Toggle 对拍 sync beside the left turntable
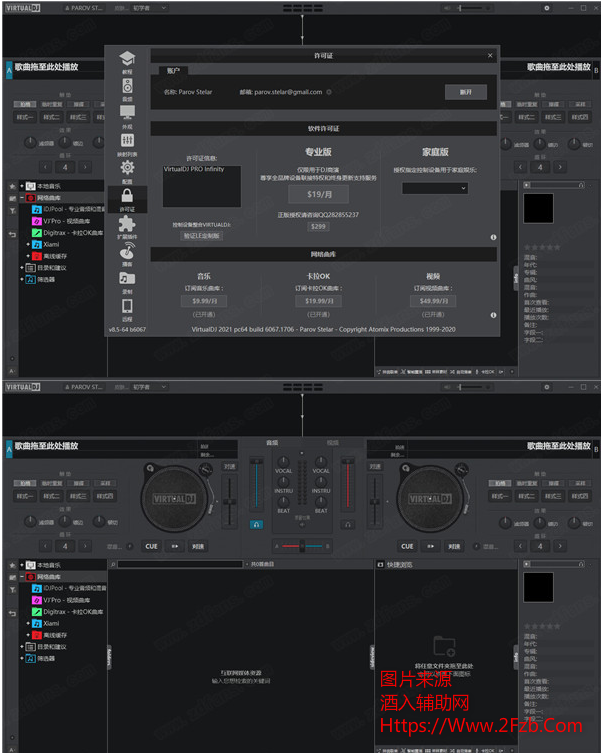 230,465
